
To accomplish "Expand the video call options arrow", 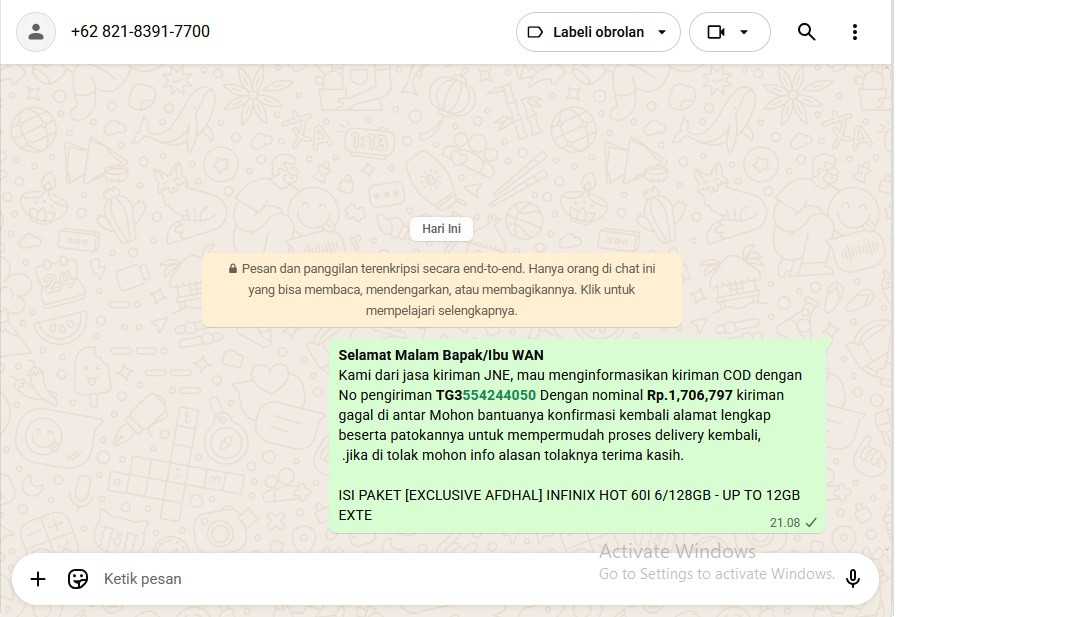I will pos(744,32).
